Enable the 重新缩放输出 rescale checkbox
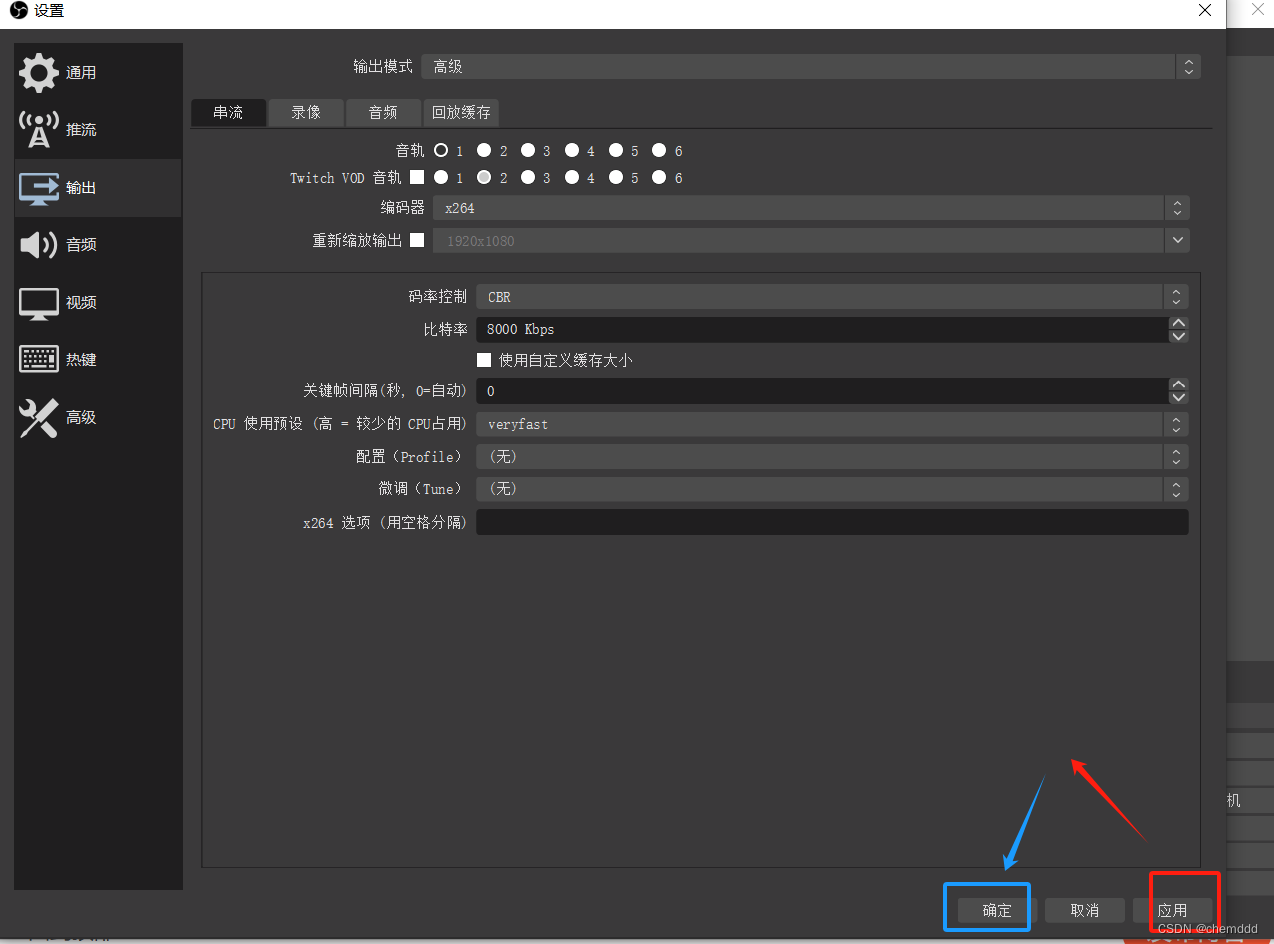The width and height of the screenshot is (1274, 944). click(417, 240)
